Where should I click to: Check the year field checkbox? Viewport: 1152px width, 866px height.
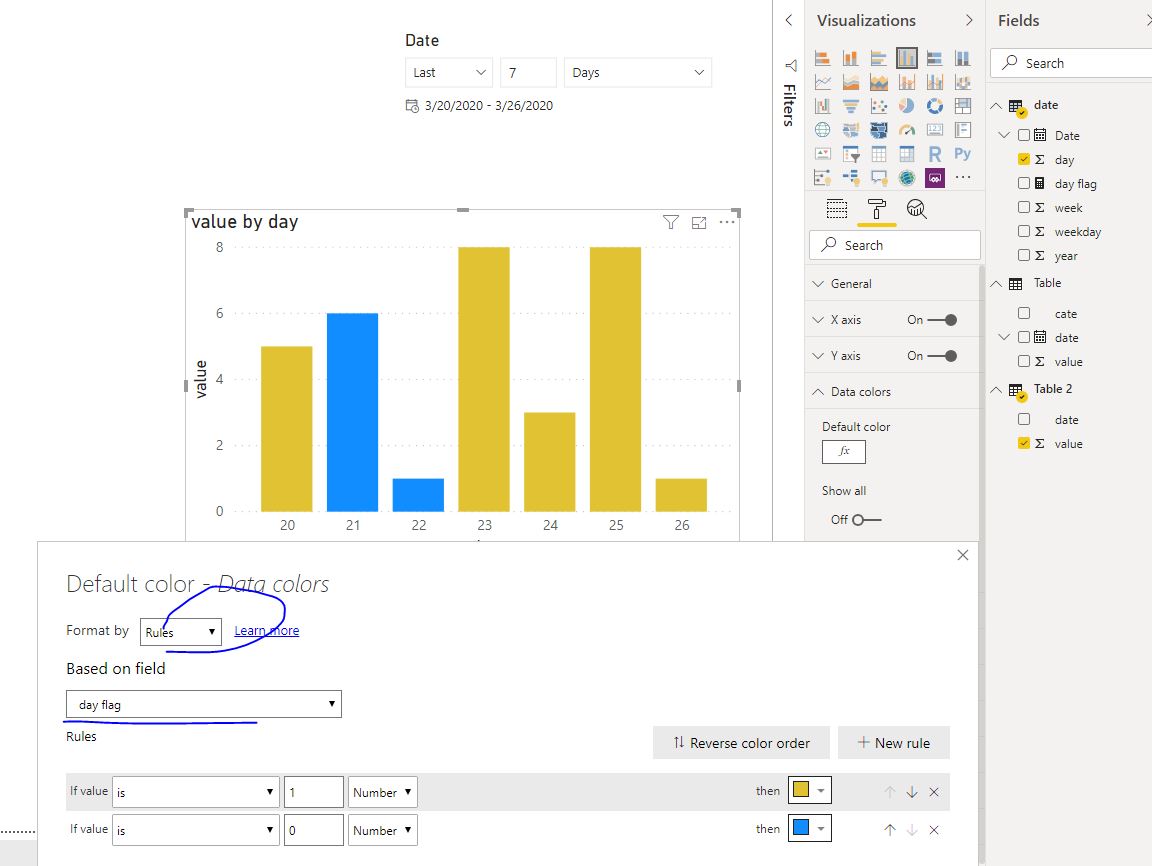tap(1023, 255)
